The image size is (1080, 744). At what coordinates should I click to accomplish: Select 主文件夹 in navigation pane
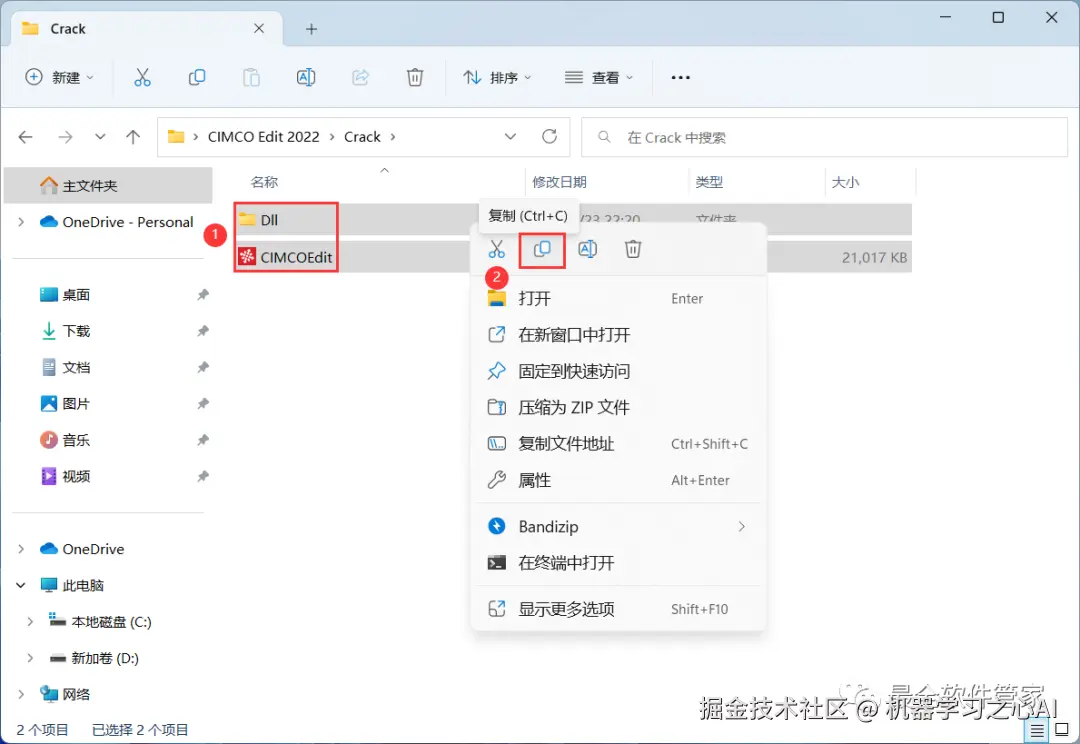(108, 185)
